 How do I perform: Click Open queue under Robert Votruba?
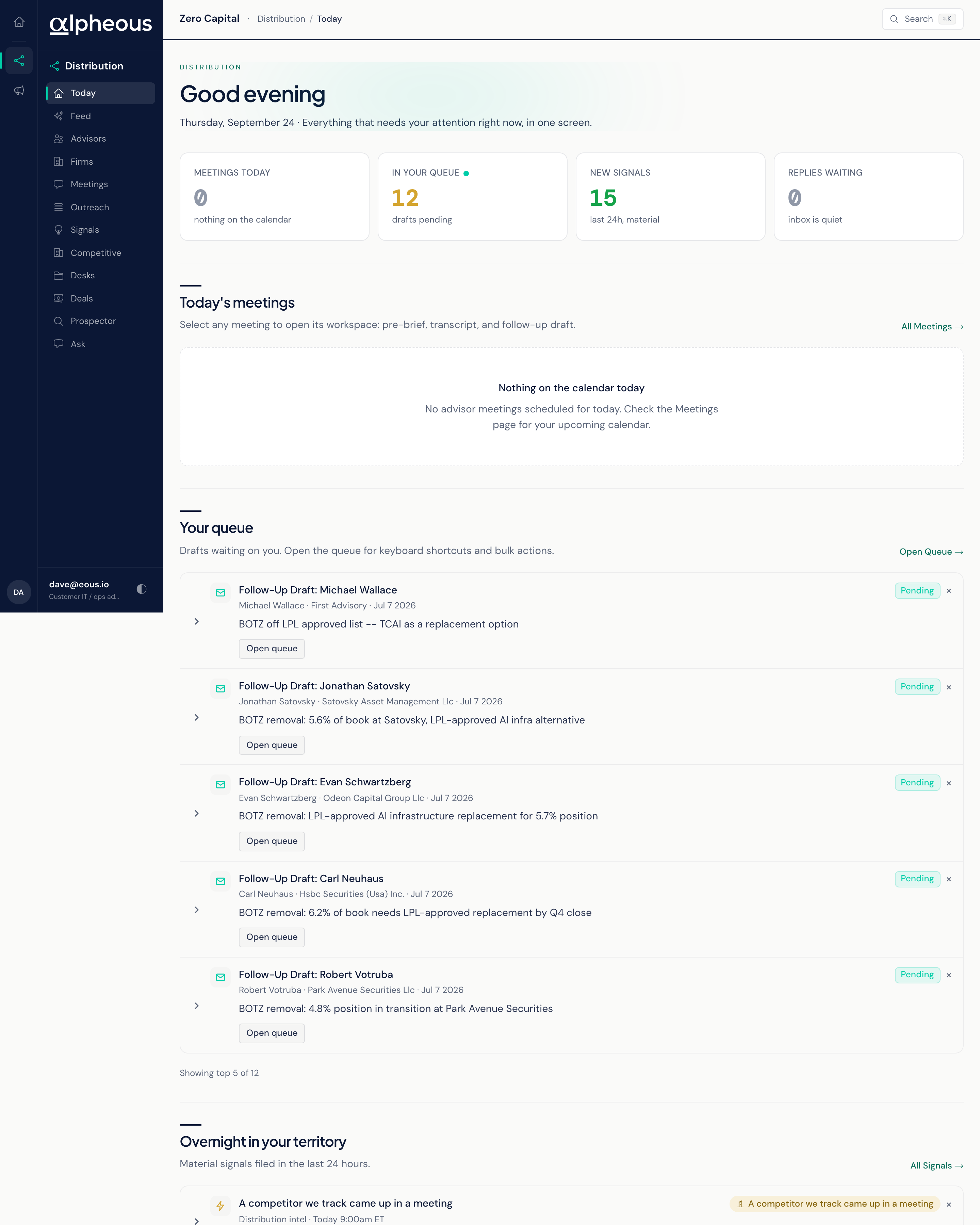pyautogui.click(x=272, y=1033)
